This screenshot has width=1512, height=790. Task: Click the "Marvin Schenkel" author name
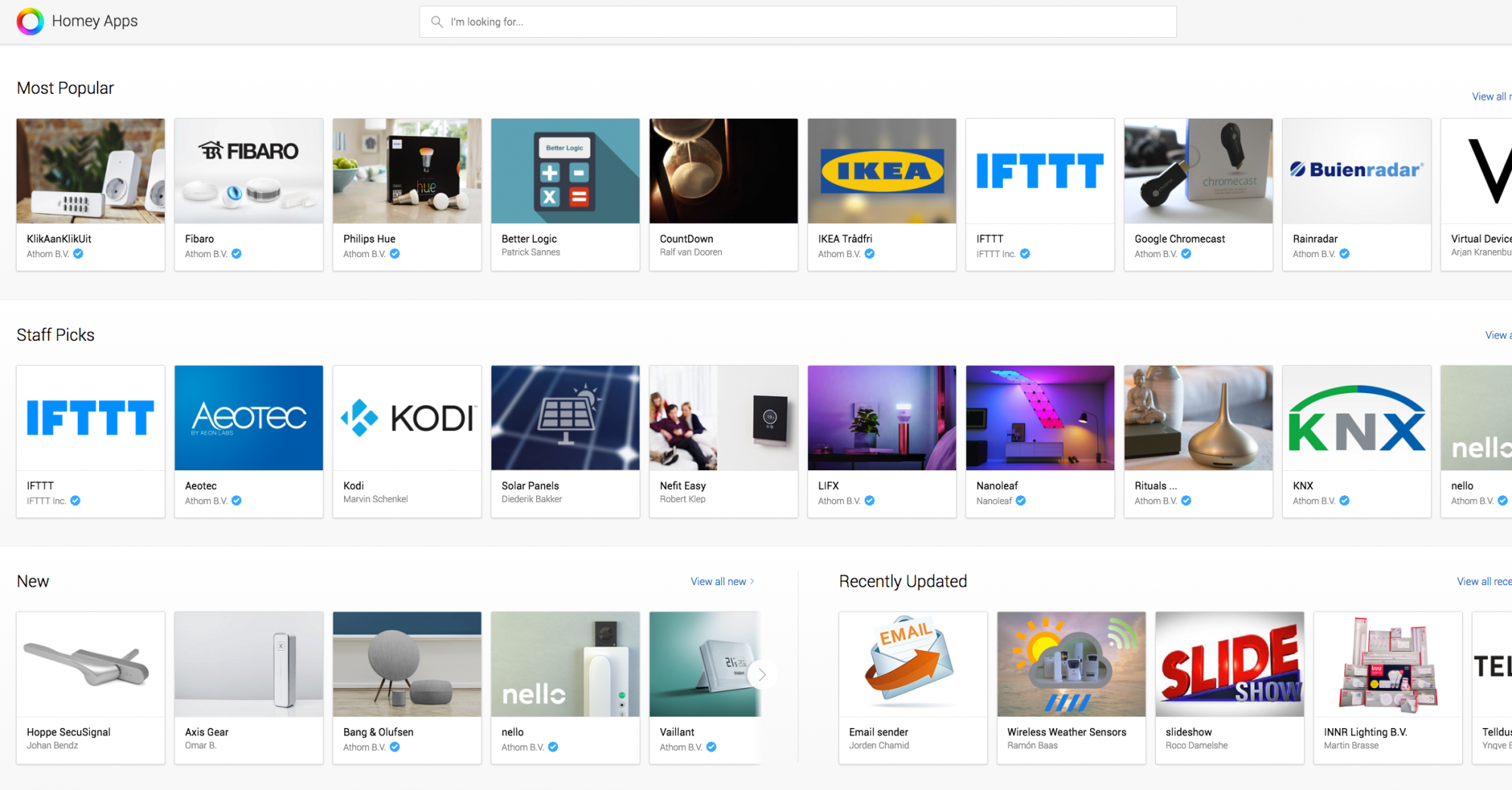[x=376, y=499]
